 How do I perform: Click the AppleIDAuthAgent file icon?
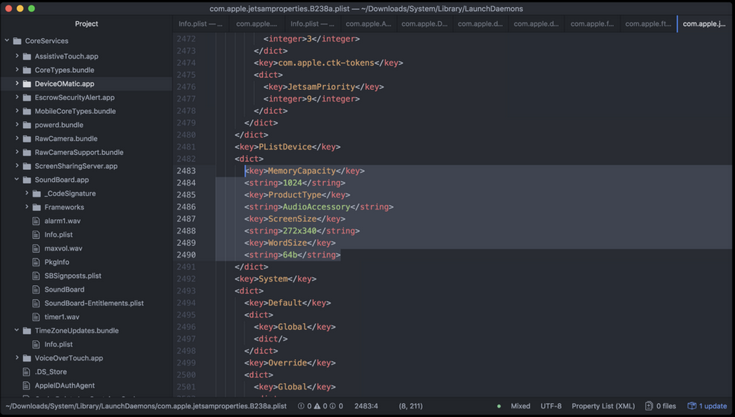click(27, 386)
